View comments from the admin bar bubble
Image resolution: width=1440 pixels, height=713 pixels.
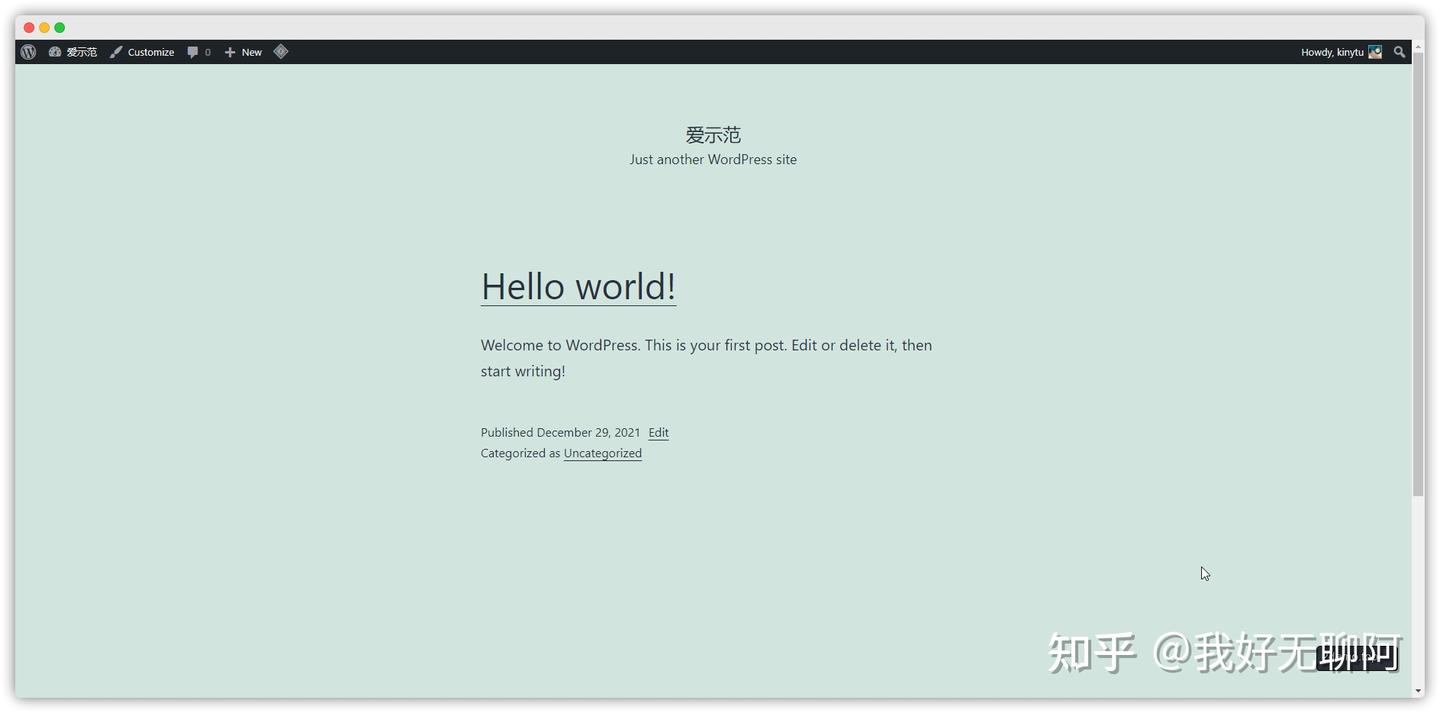point(199,52)
